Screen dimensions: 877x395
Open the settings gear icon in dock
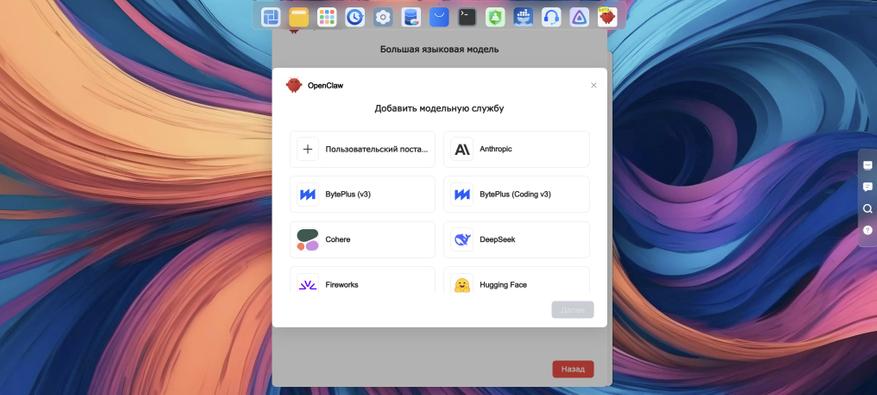pyautogui.click(x=383, y=17)
